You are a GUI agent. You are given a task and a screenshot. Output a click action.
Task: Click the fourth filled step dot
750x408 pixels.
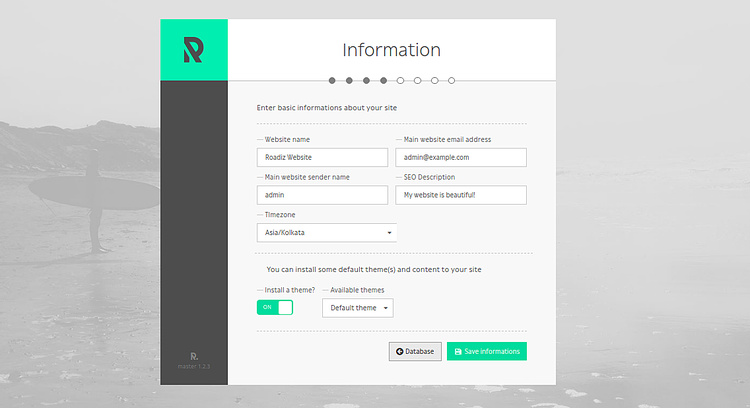383,80
